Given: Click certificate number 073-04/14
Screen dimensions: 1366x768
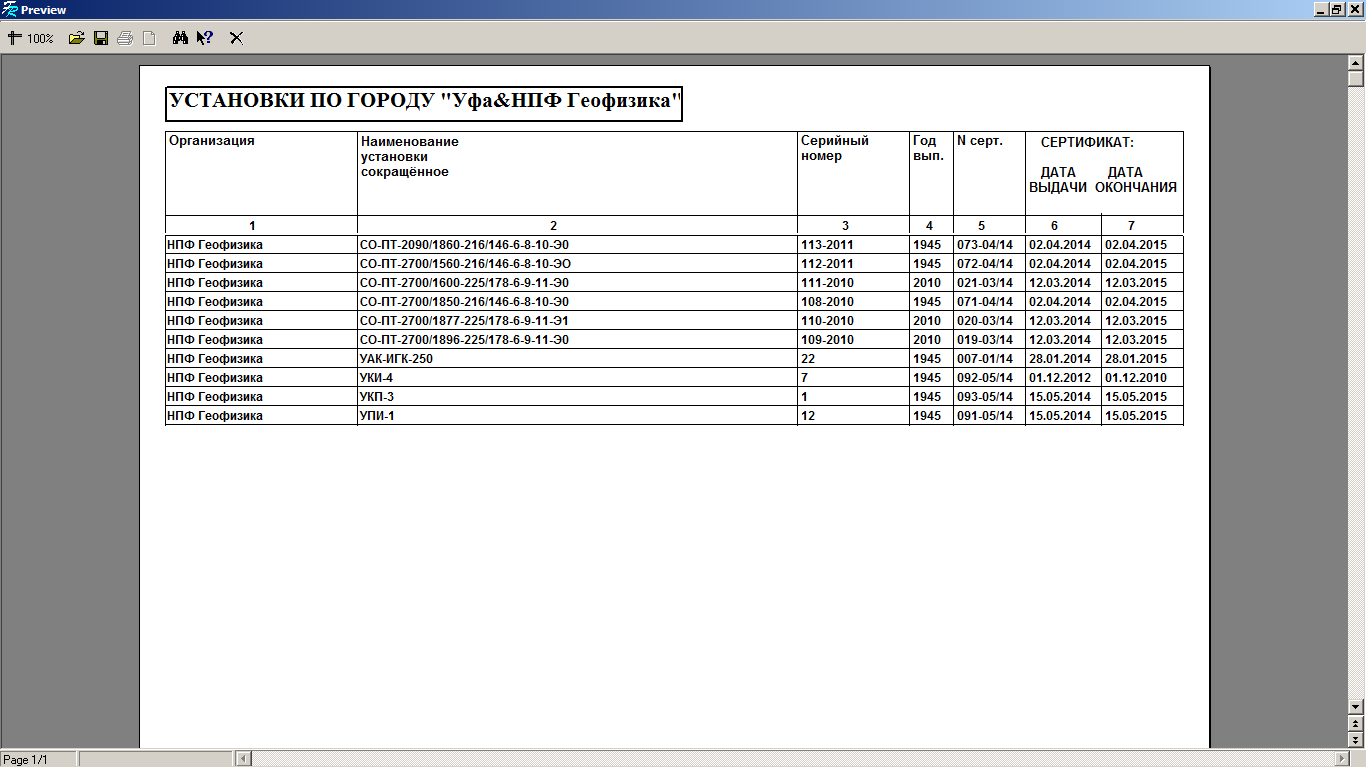Looking at the screenshot, I should click(x=985, y=245).
